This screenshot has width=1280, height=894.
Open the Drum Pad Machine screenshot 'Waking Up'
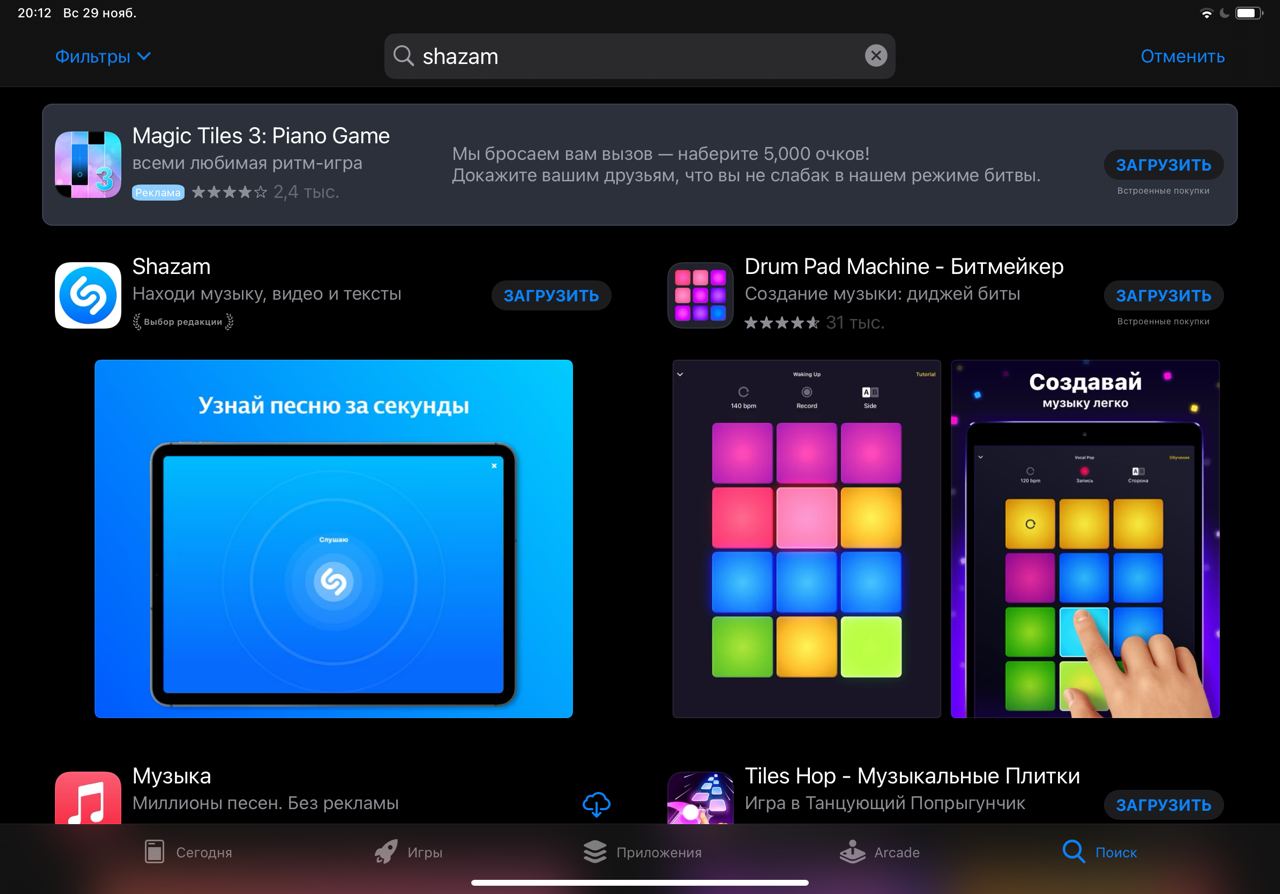(807, 539)
